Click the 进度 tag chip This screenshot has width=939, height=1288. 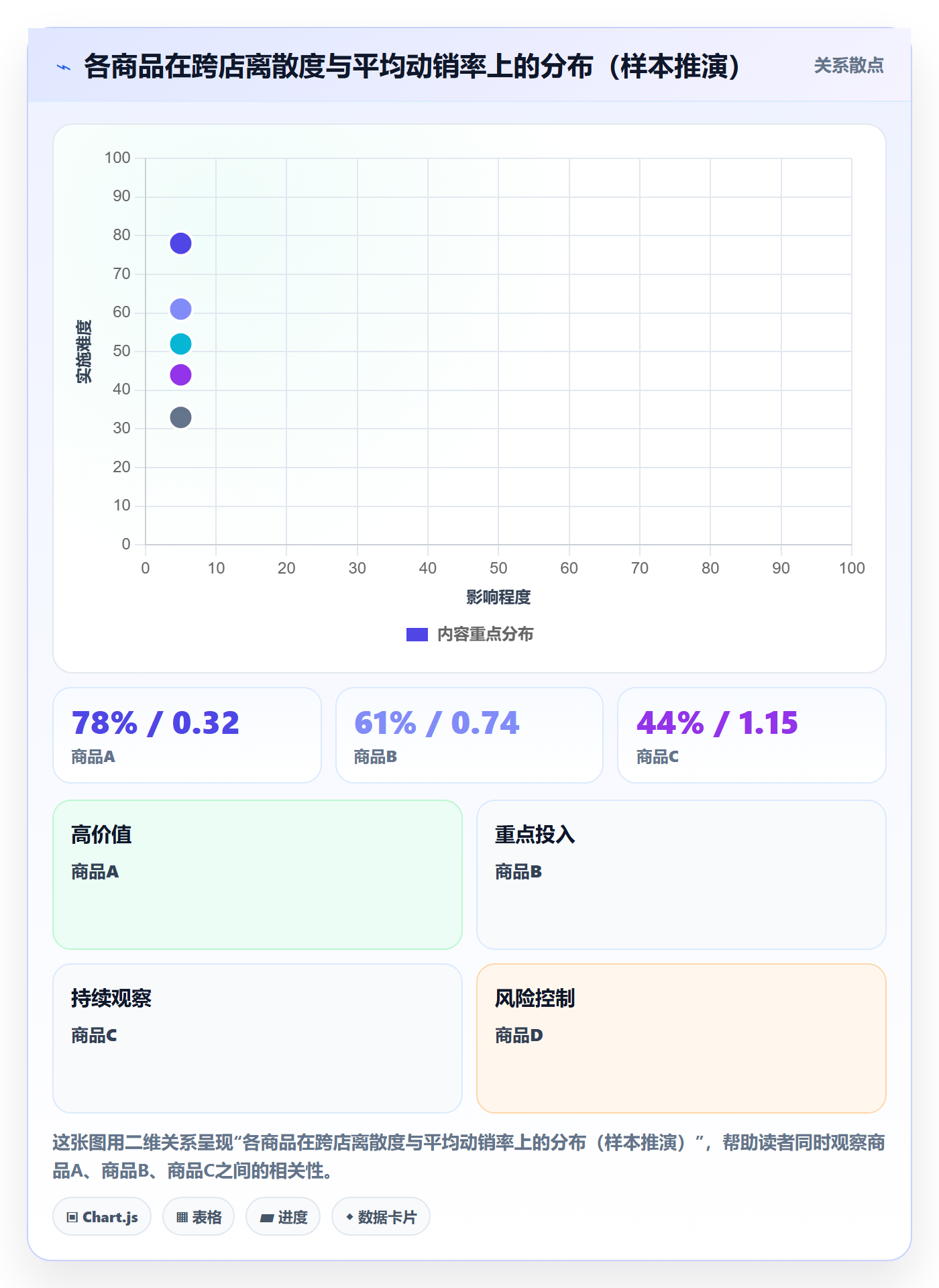coord(283,1217)
